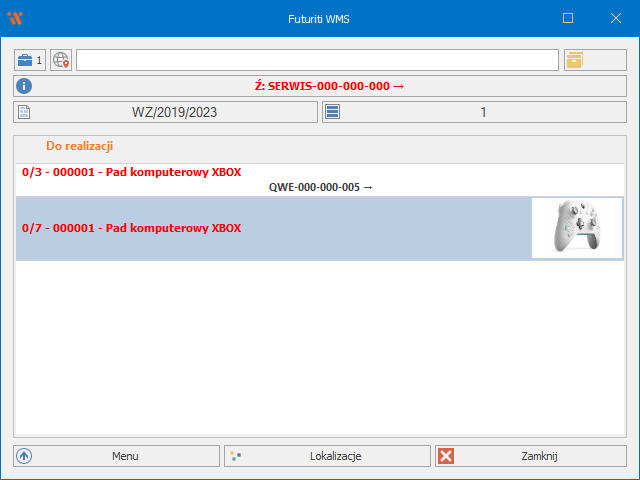The width and height of the screenshot is (640, 480).
Task: Focus the empty scan input field
Action: click(316, 60)
